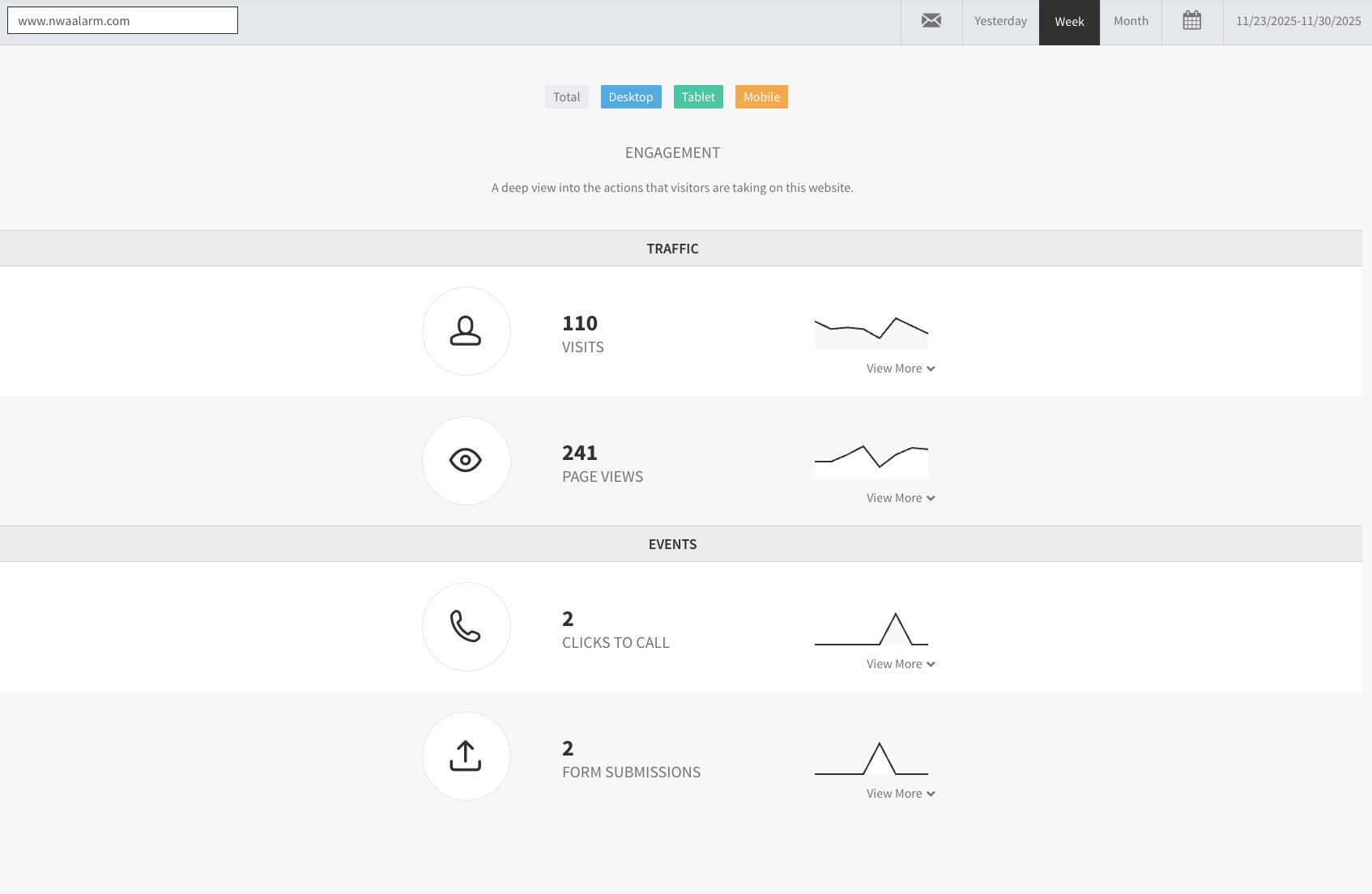
Task: Switch to the Month time range
Action: pos(1131,22)
